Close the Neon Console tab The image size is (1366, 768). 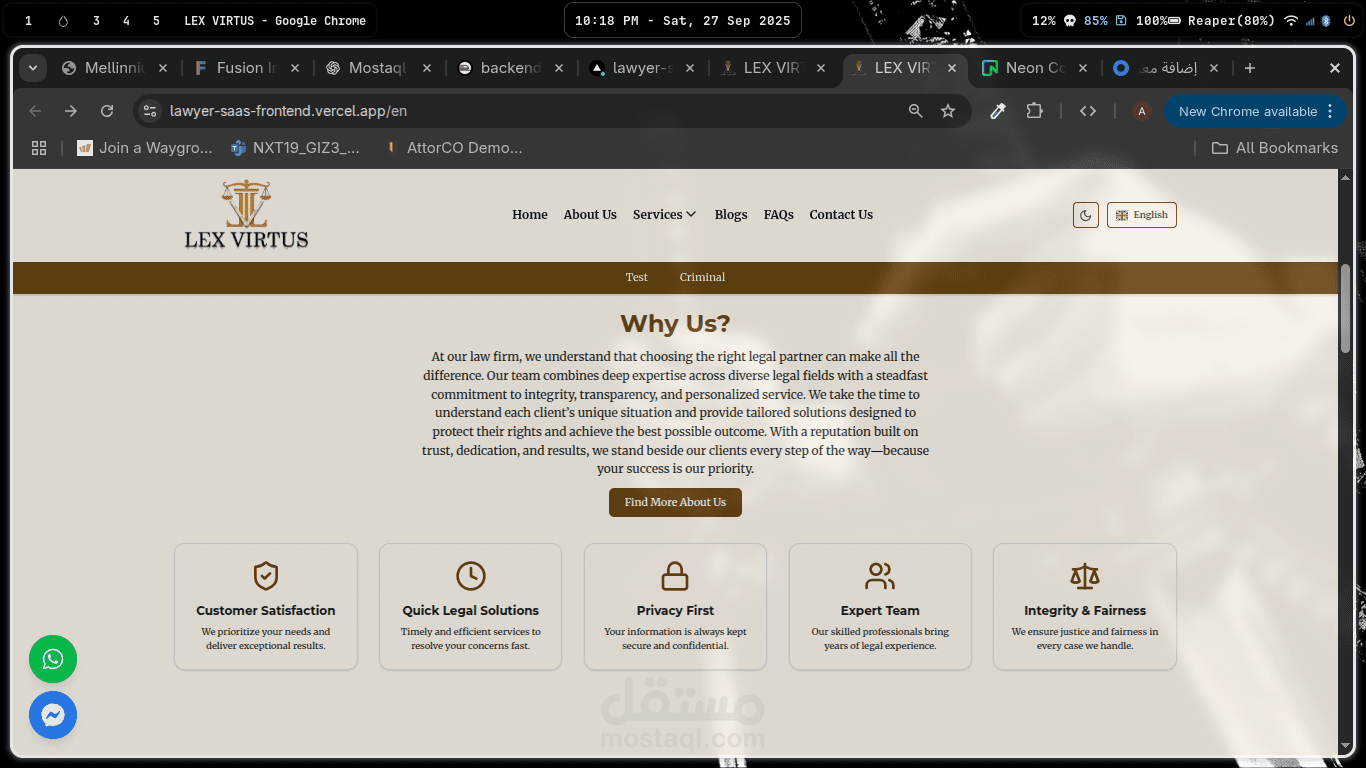(x=1084, y=68)
